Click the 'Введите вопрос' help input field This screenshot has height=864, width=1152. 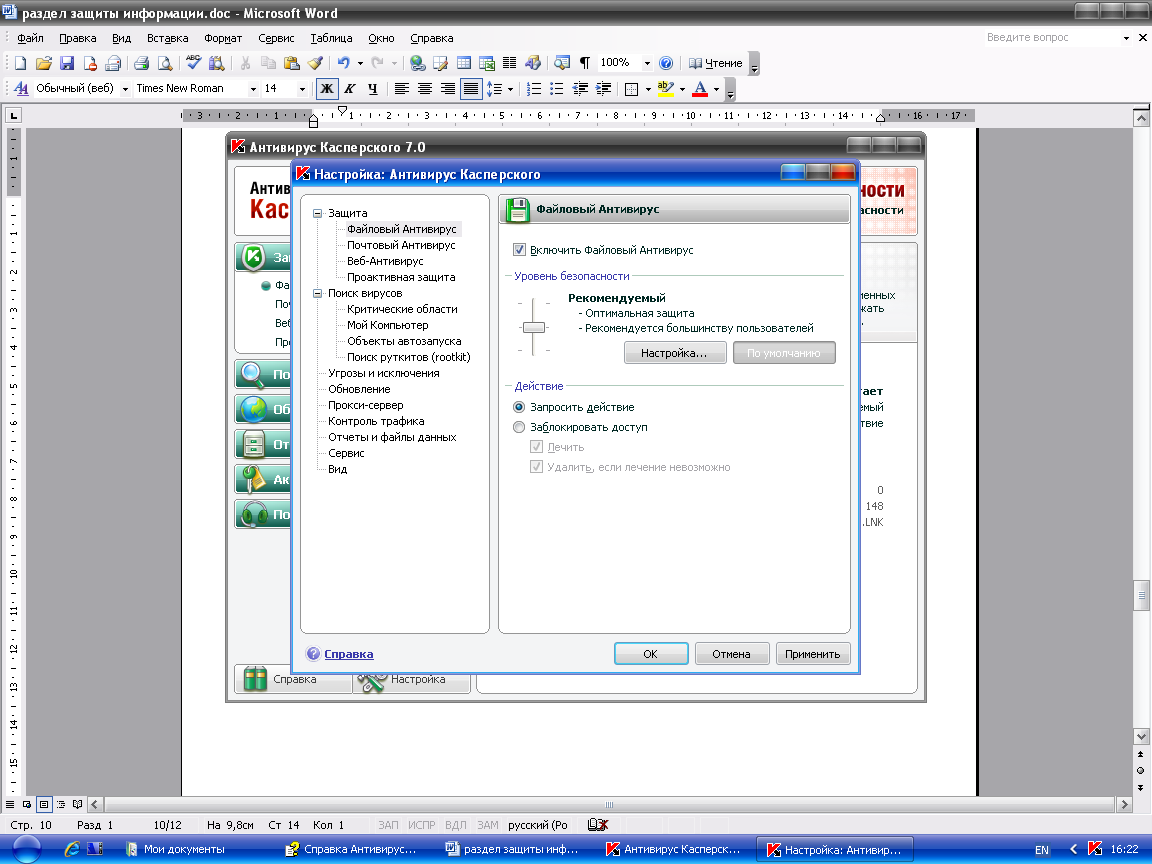[1051, 37]
